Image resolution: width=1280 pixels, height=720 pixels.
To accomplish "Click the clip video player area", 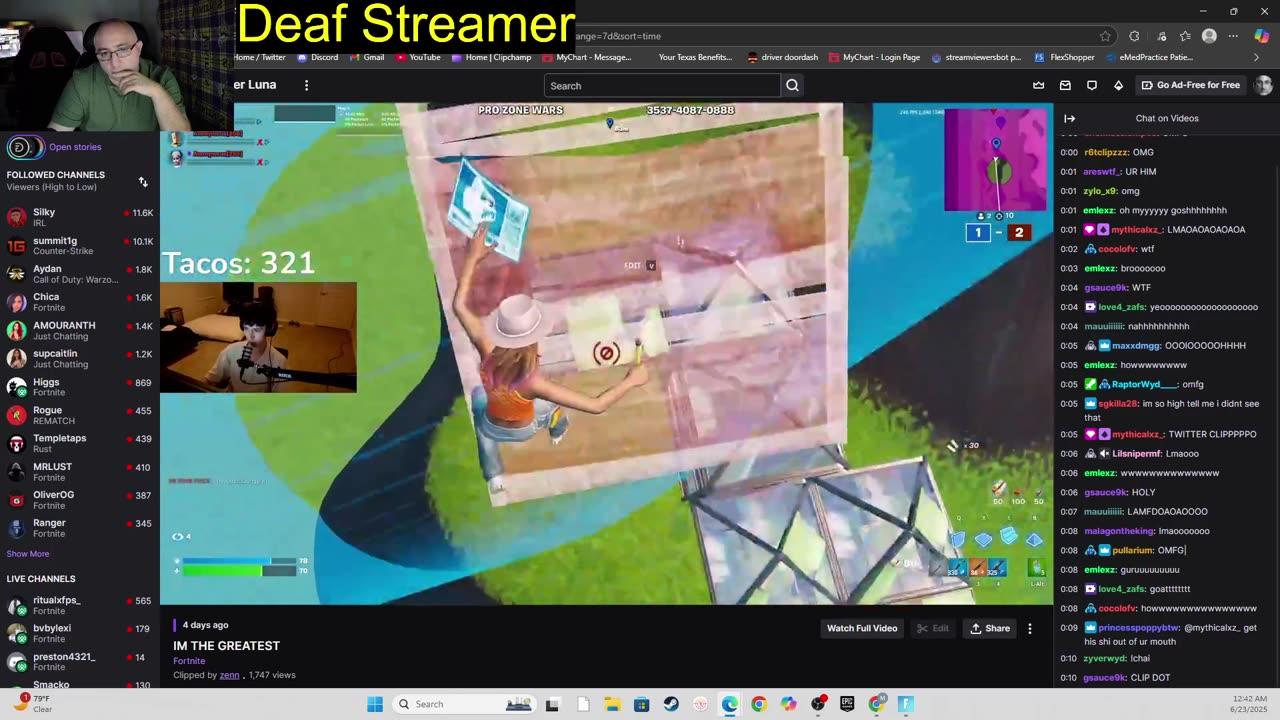I will (x=606, y=353).
